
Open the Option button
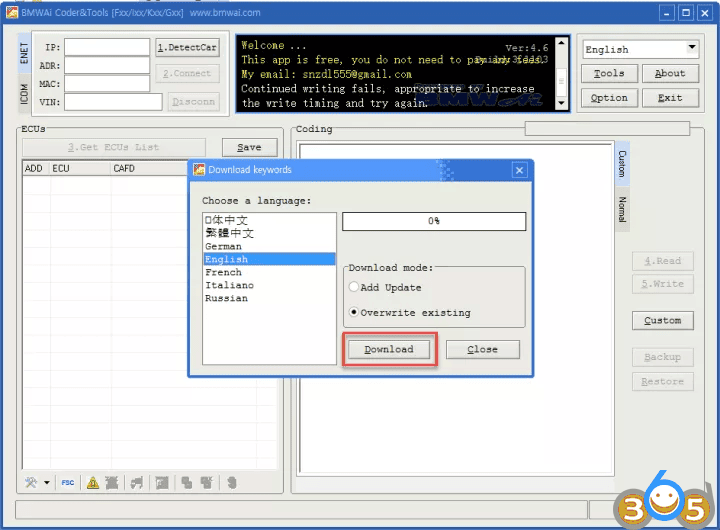(x=609, y=98)
